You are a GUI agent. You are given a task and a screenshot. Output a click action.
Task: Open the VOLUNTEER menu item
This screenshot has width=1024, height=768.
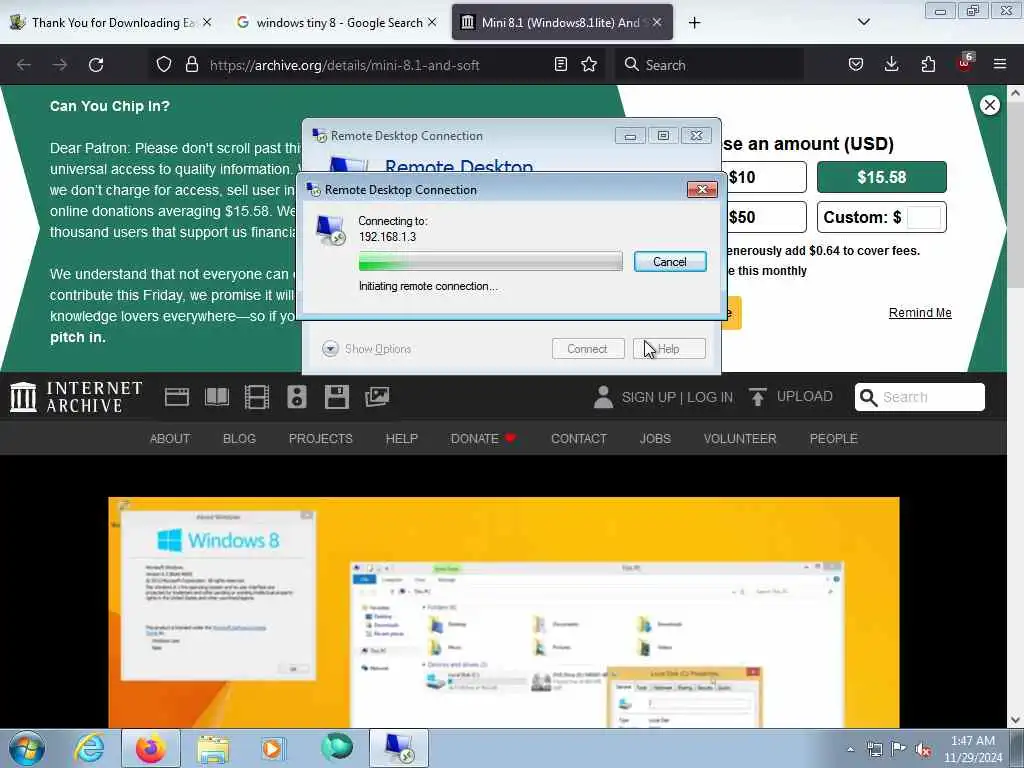click(x=740, y=439)
